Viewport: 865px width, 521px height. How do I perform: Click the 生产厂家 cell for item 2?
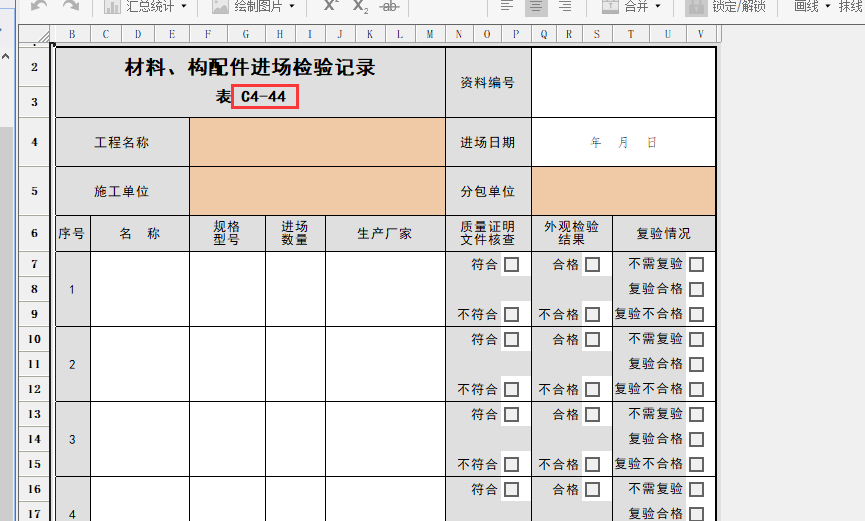[x=385, y=364]
